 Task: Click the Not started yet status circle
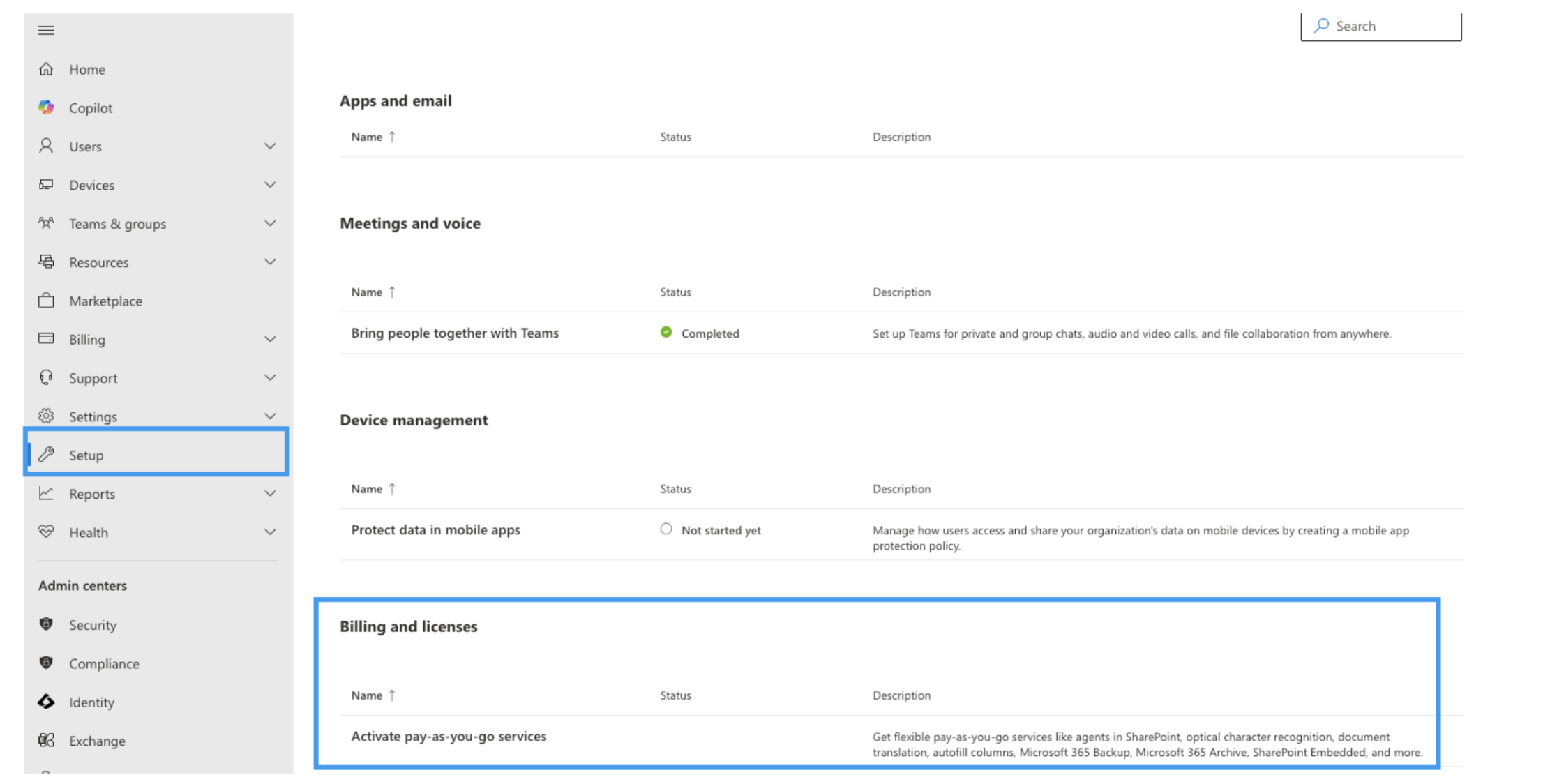tap(666, 529)
